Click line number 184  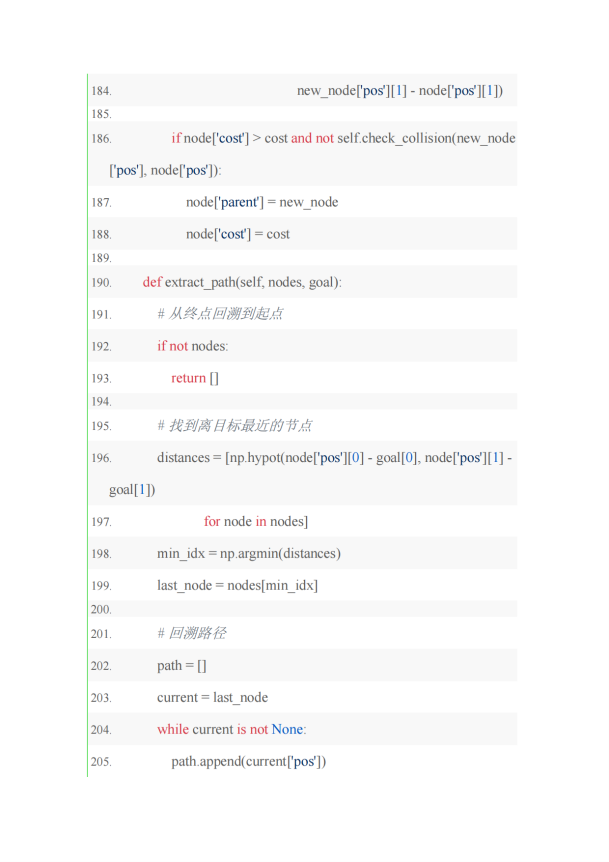(x=101, y=91)
